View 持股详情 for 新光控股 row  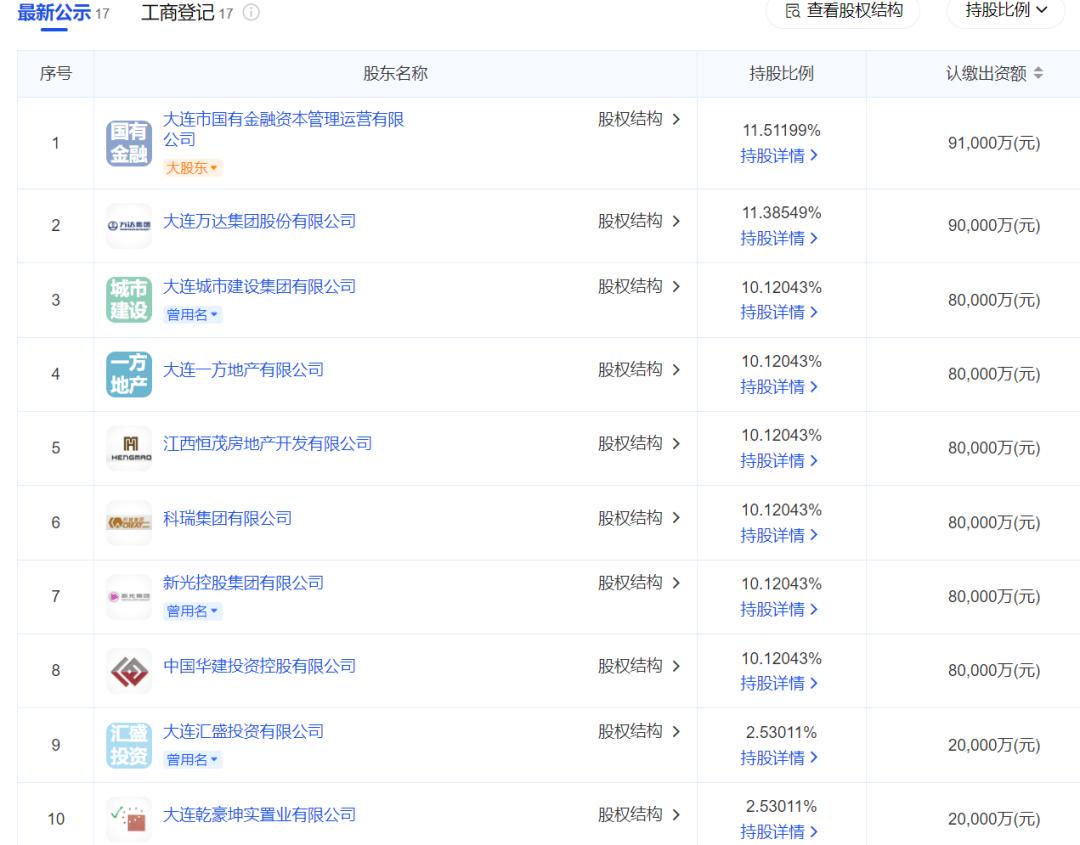click(x=779, y=609)
